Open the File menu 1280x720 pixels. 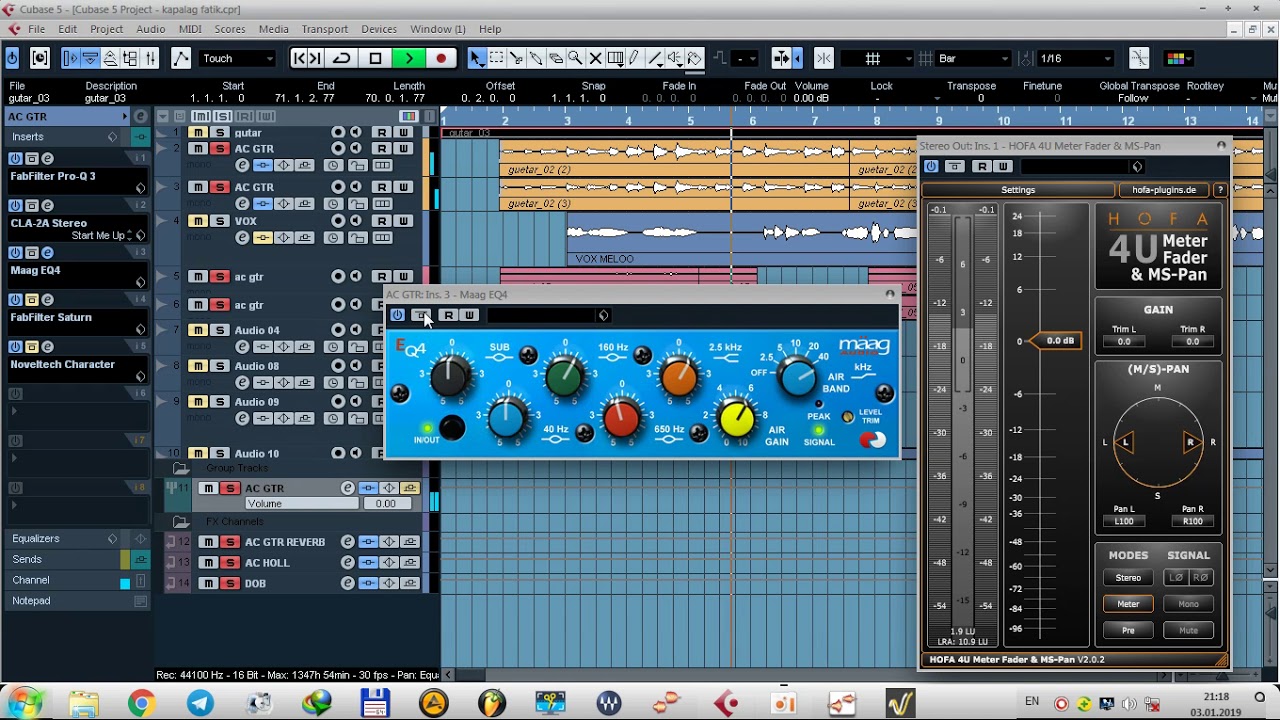point(36,29)
